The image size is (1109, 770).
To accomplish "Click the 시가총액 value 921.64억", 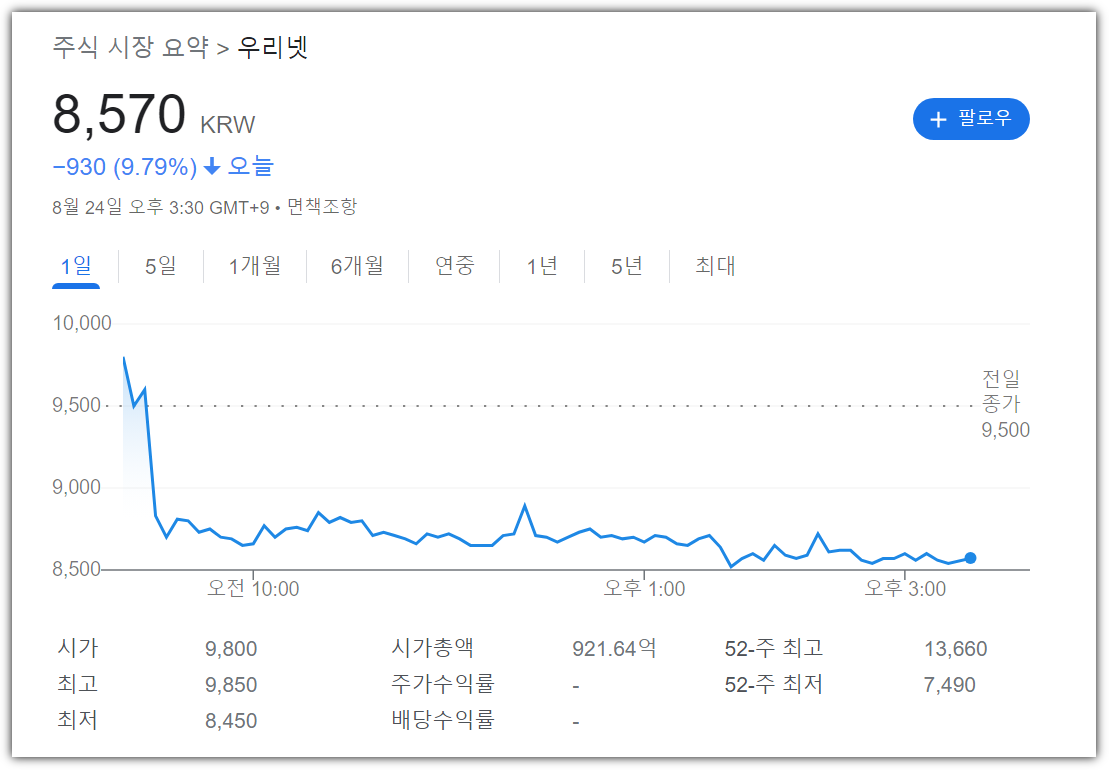I will click(614, 649).
